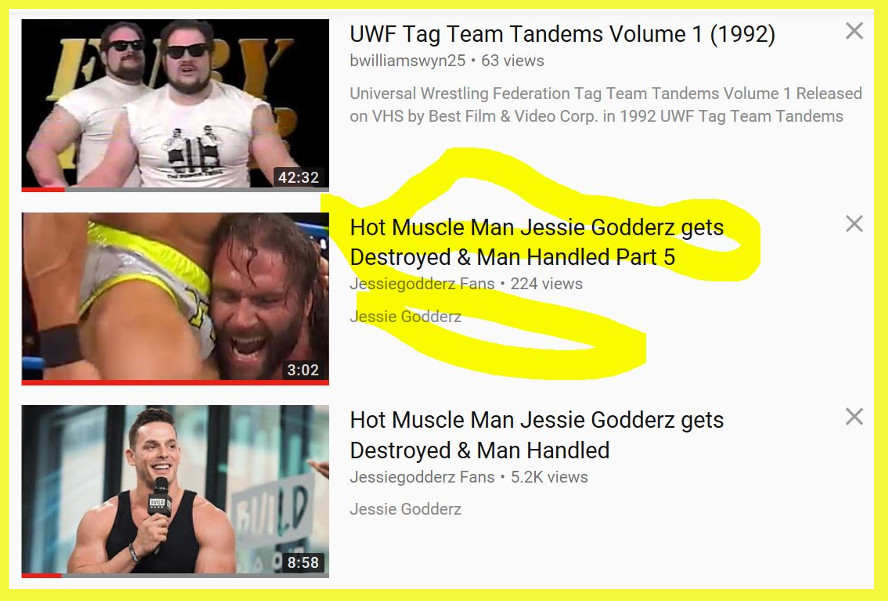This screenshot has height=601, width=888.
Task: Visit Jessiegodderz Fans channel with 5.2K views
Action: point(422,477)
